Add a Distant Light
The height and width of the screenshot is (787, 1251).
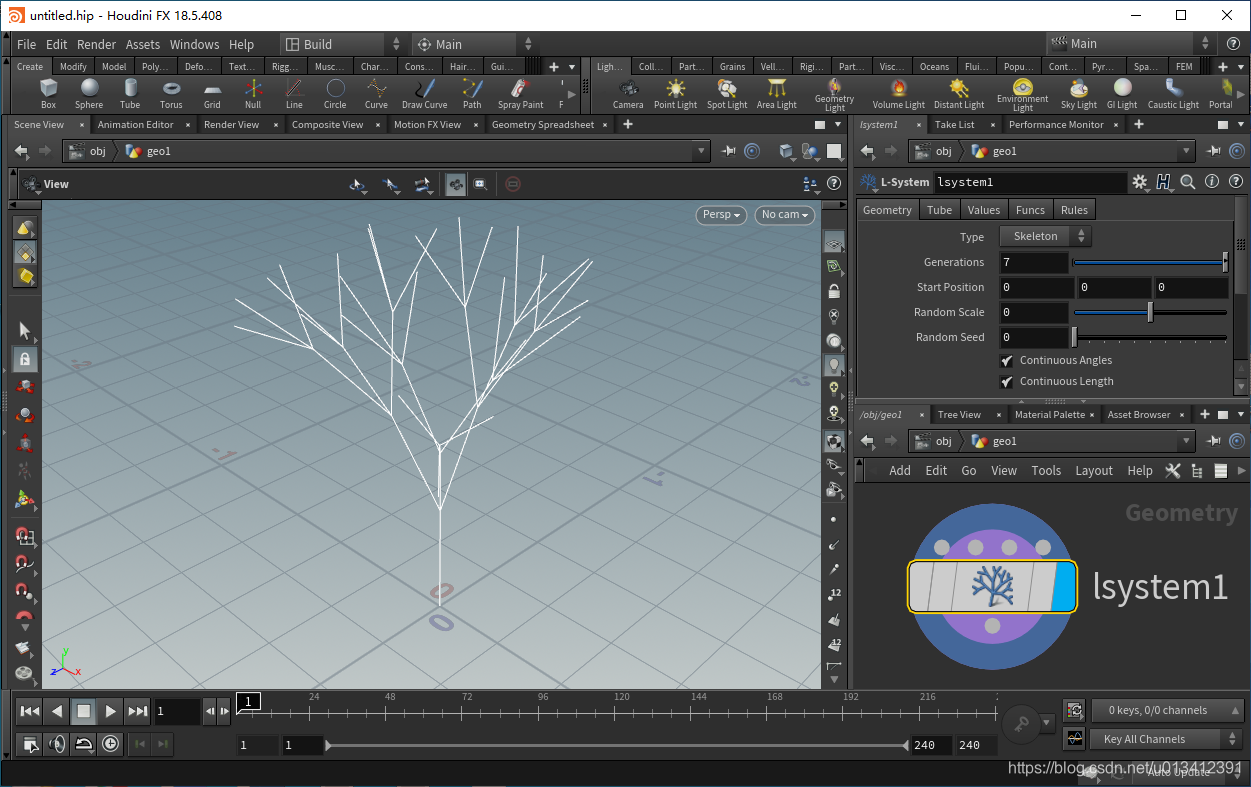coord(959,94)
